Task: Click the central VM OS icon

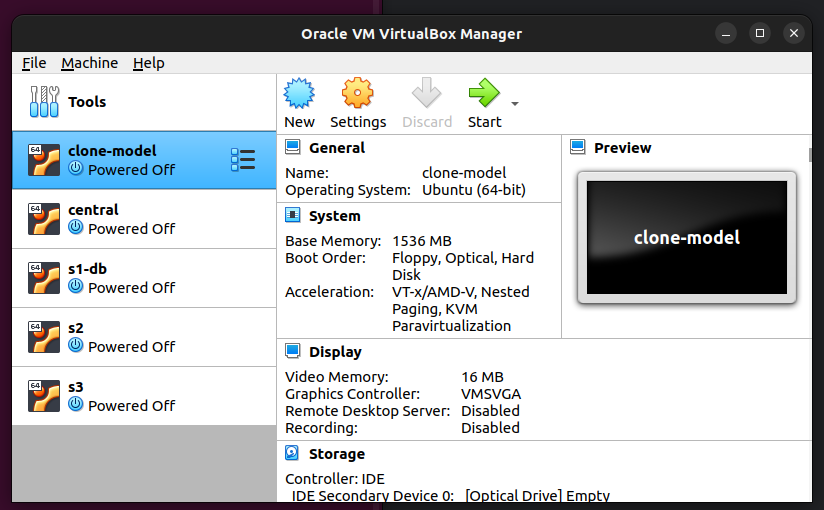Action: 44,219
